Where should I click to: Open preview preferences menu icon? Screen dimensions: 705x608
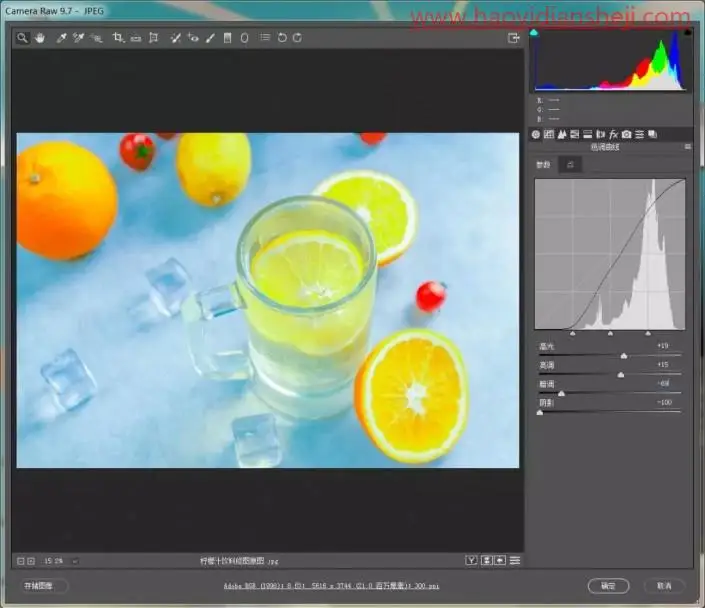[x=515, y=560]
